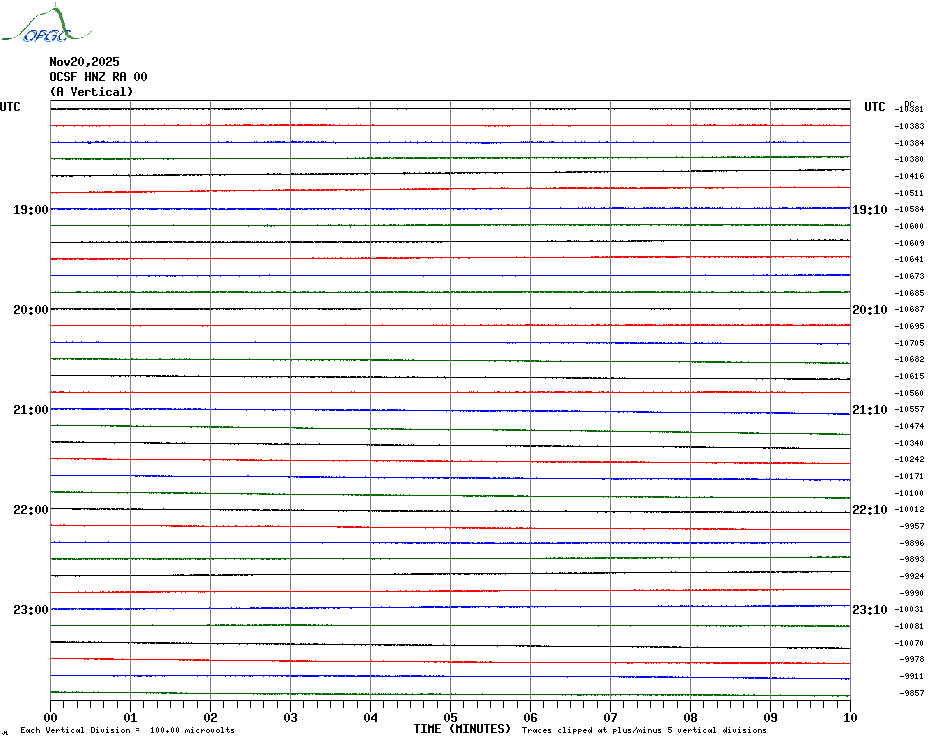Select the date text Nov20,2025
This screenshot has width=930, height=744.
click(84, 62)
